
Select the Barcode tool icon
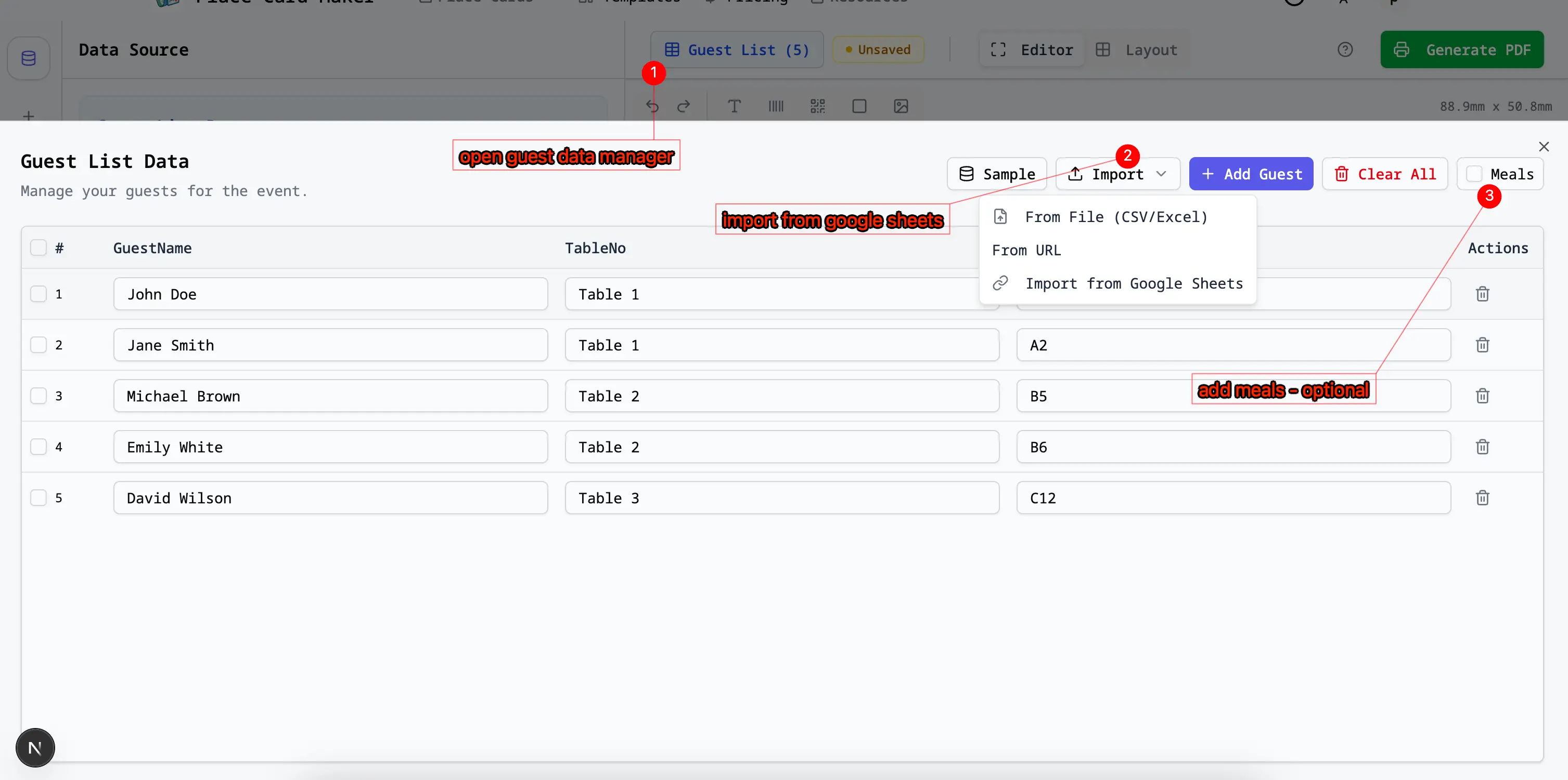(776, 106)
